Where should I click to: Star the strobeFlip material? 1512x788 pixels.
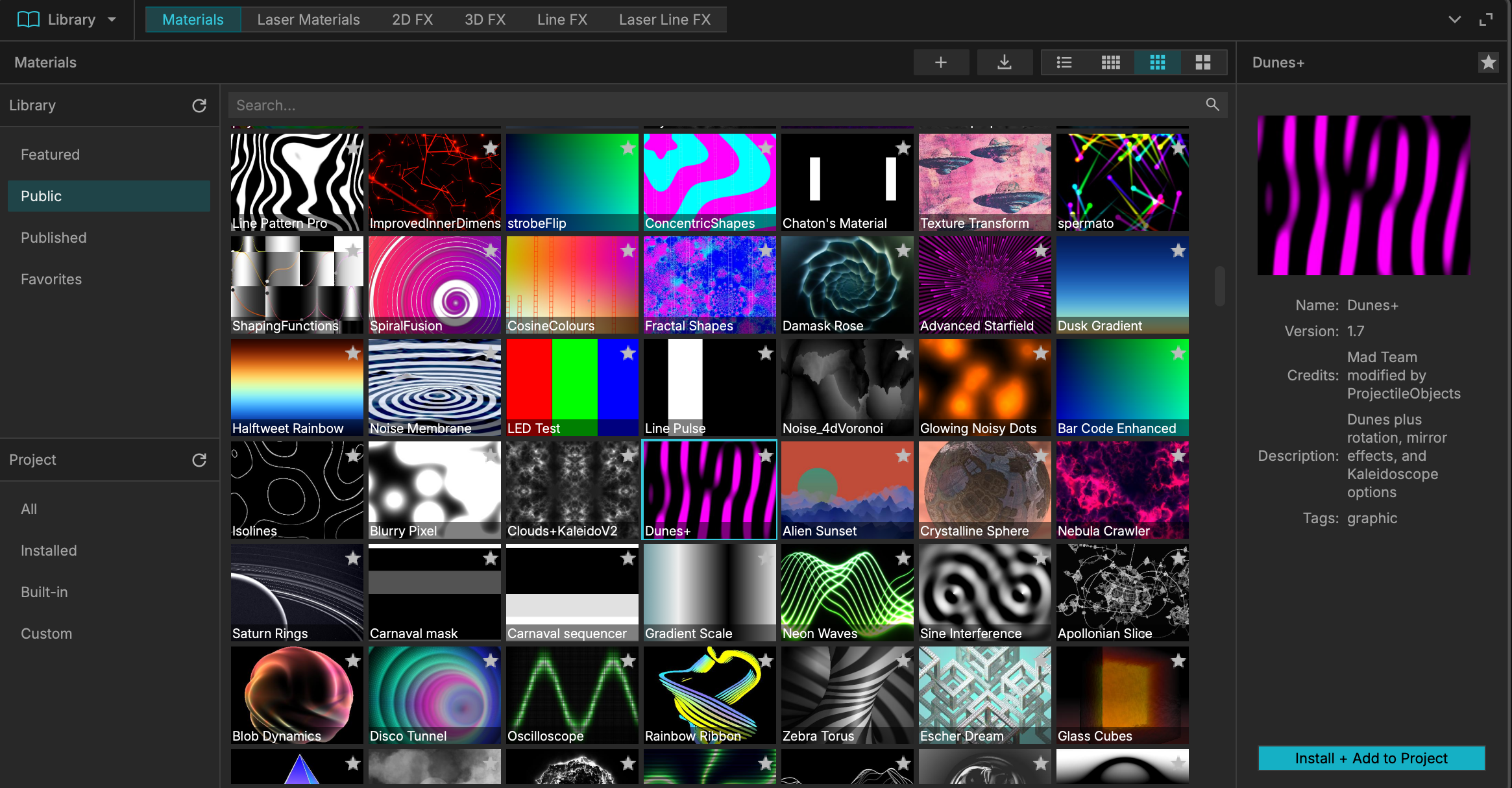(628, 148)
